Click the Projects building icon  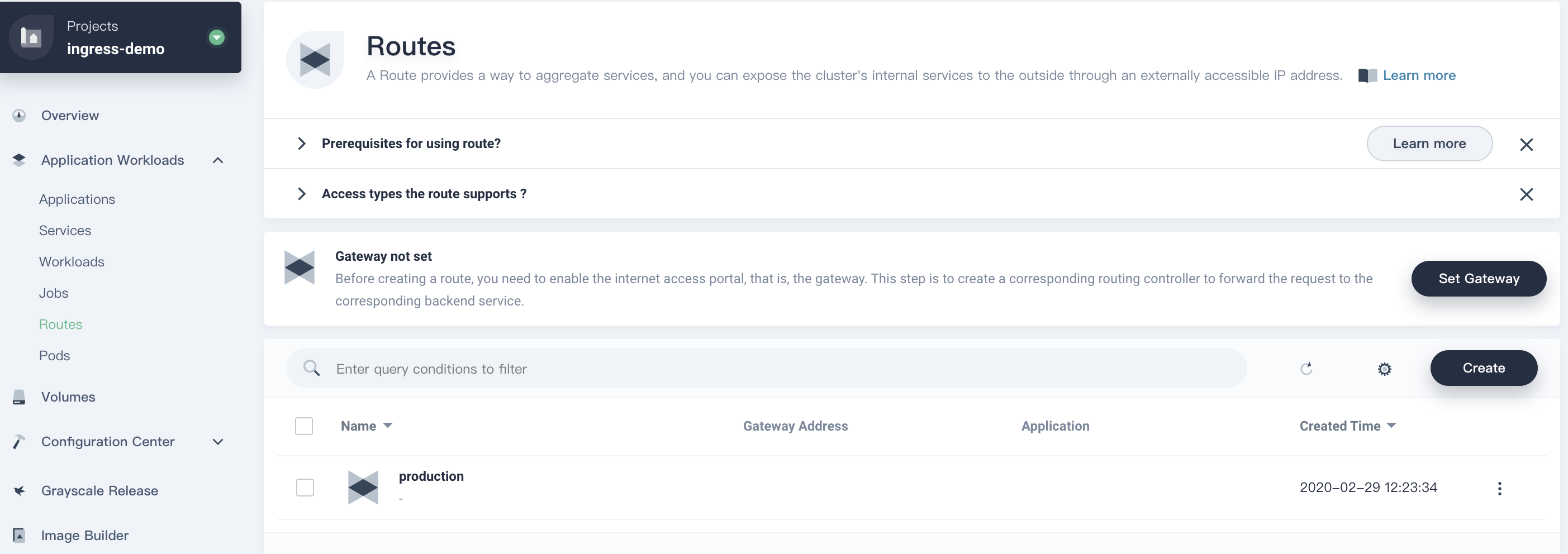31,38
